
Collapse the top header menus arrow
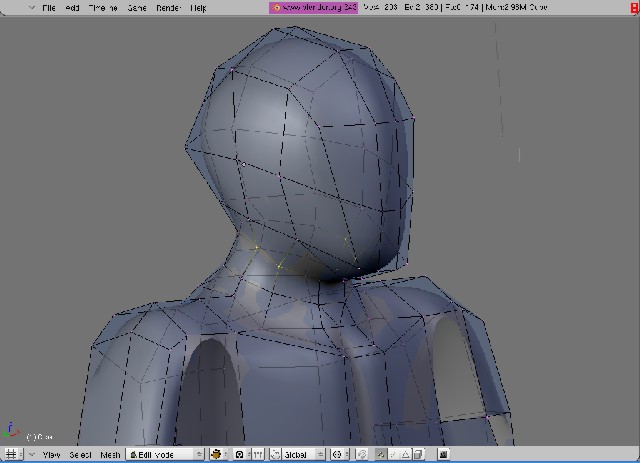tap(32, 7)
